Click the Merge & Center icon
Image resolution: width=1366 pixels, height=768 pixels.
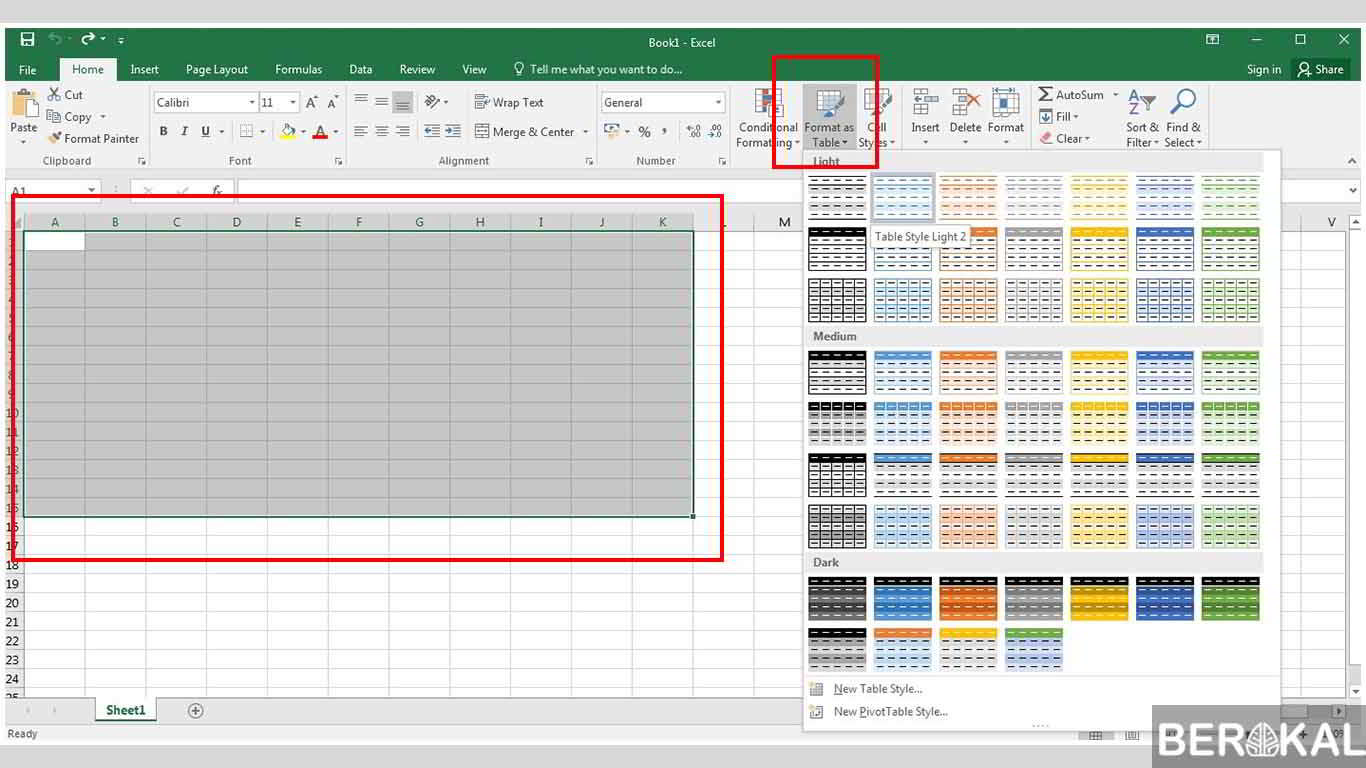(x=482, y=132)
